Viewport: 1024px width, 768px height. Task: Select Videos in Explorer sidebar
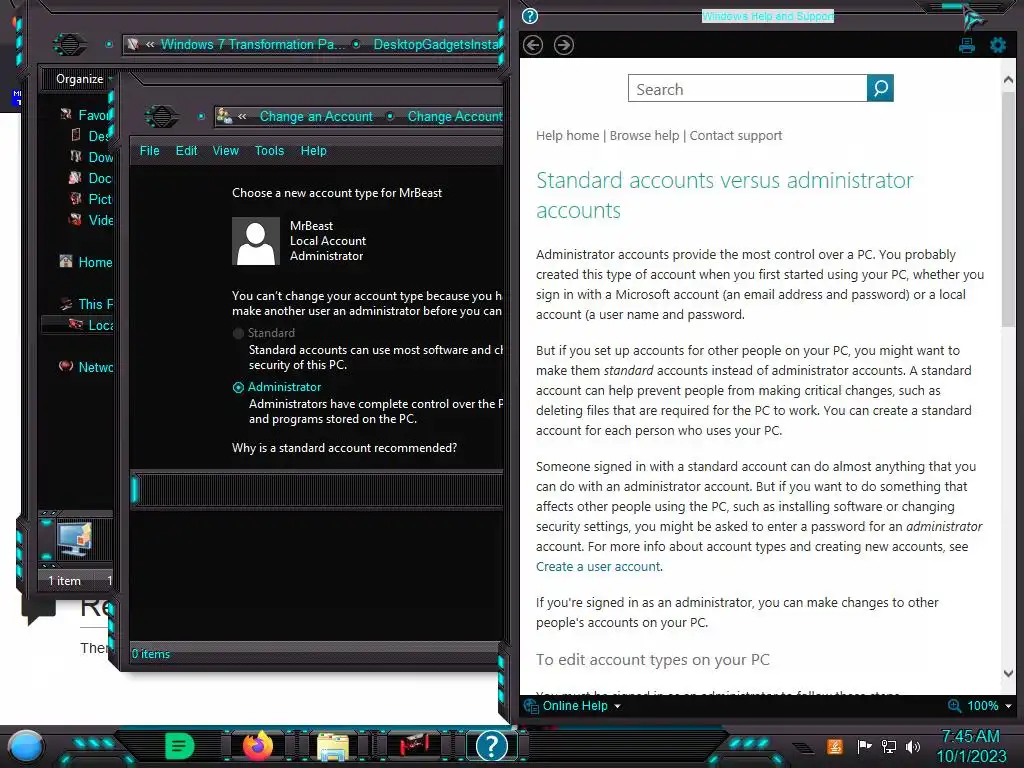(91, 219)
